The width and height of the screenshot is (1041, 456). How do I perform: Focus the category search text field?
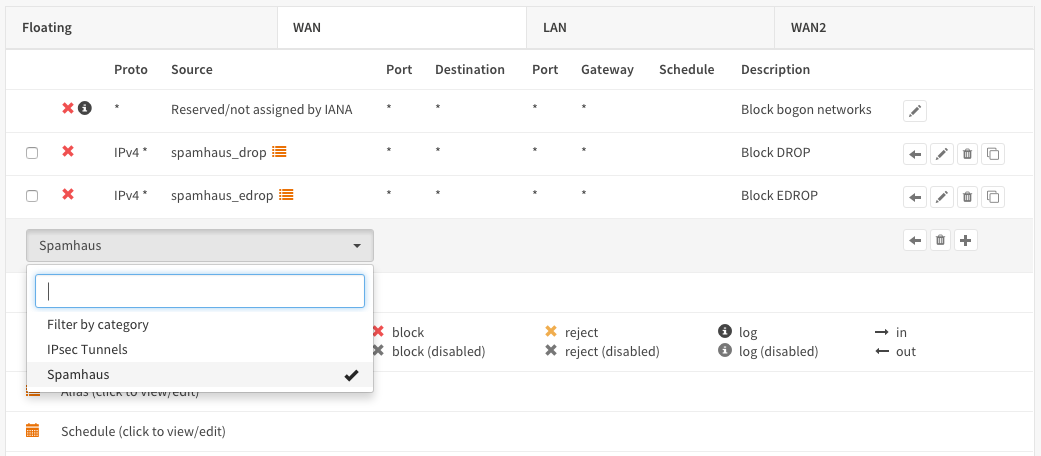pos(200,291)
